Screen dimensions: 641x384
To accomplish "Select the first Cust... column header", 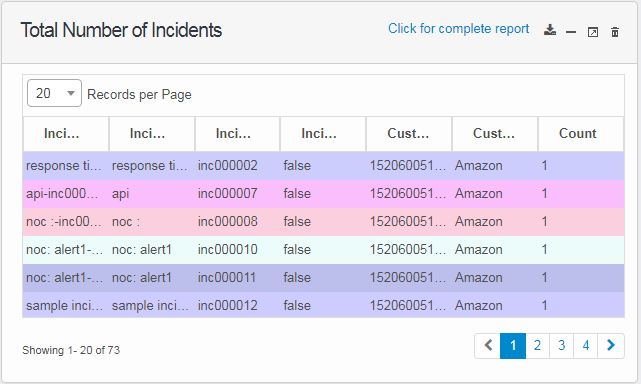I will click(x=408, y=134).
